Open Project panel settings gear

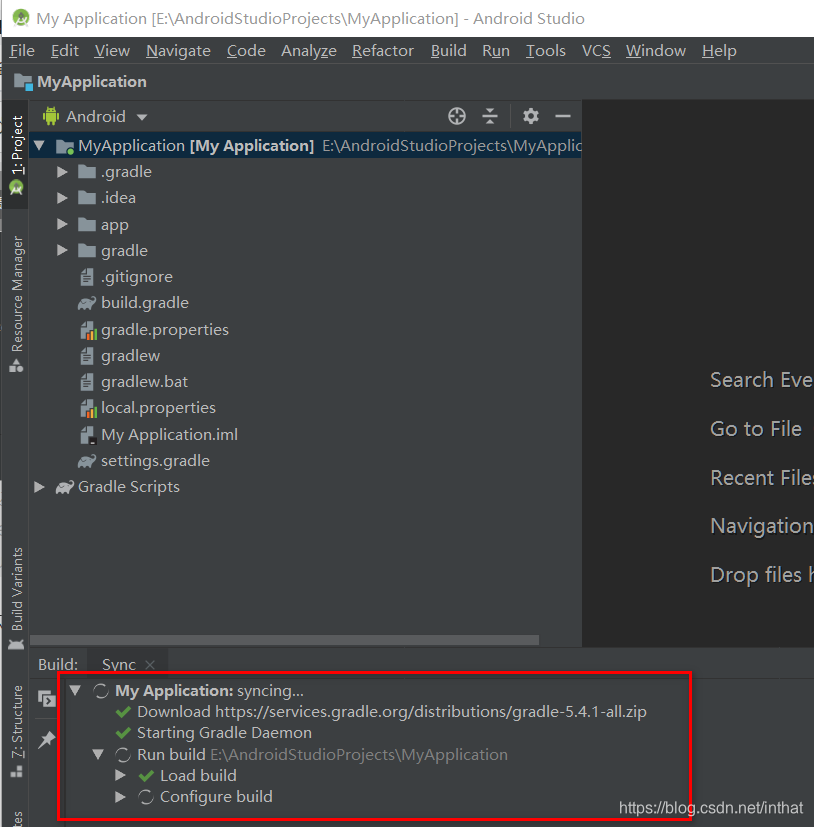tap(530, 116)
